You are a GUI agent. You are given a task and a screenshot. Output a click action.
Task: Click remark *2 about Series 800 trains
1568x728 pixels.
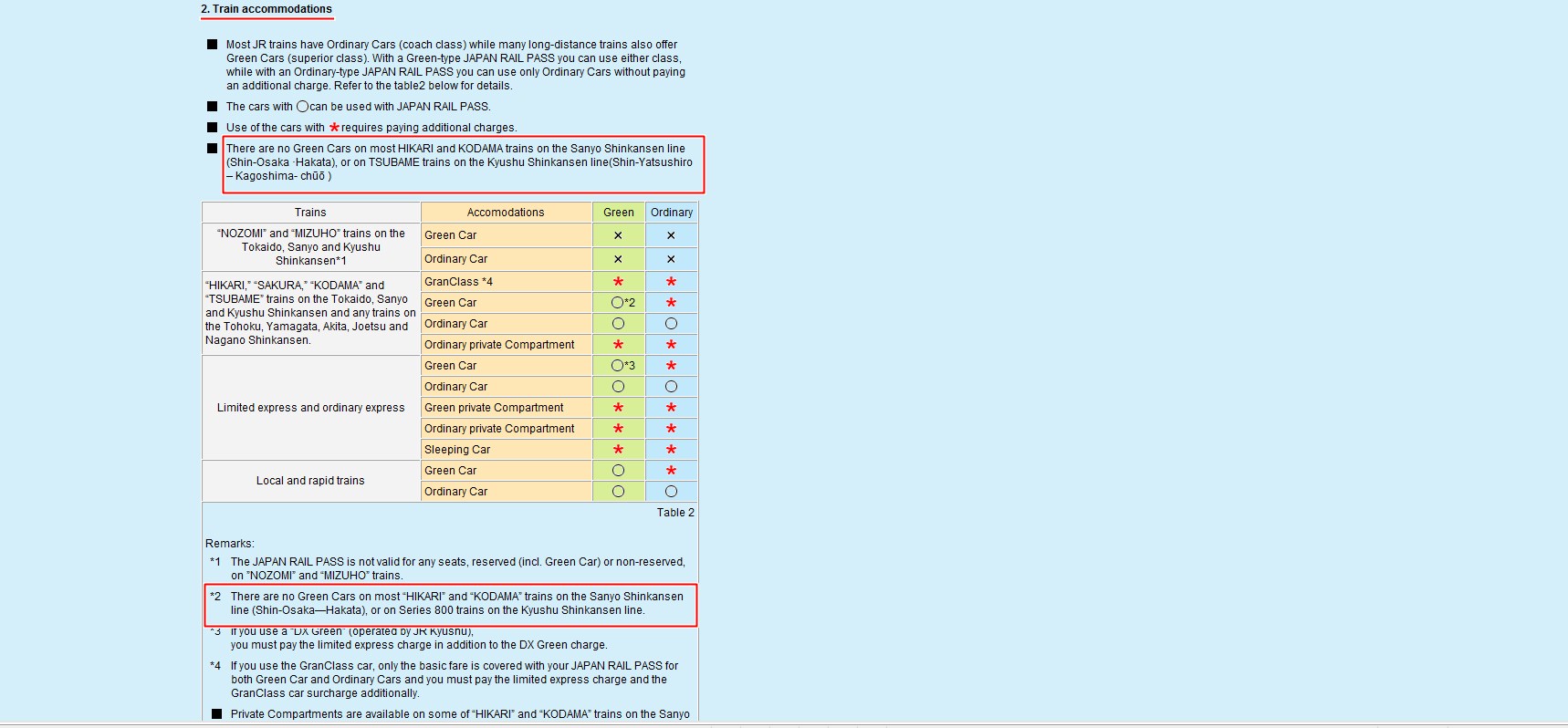[456, 603]
